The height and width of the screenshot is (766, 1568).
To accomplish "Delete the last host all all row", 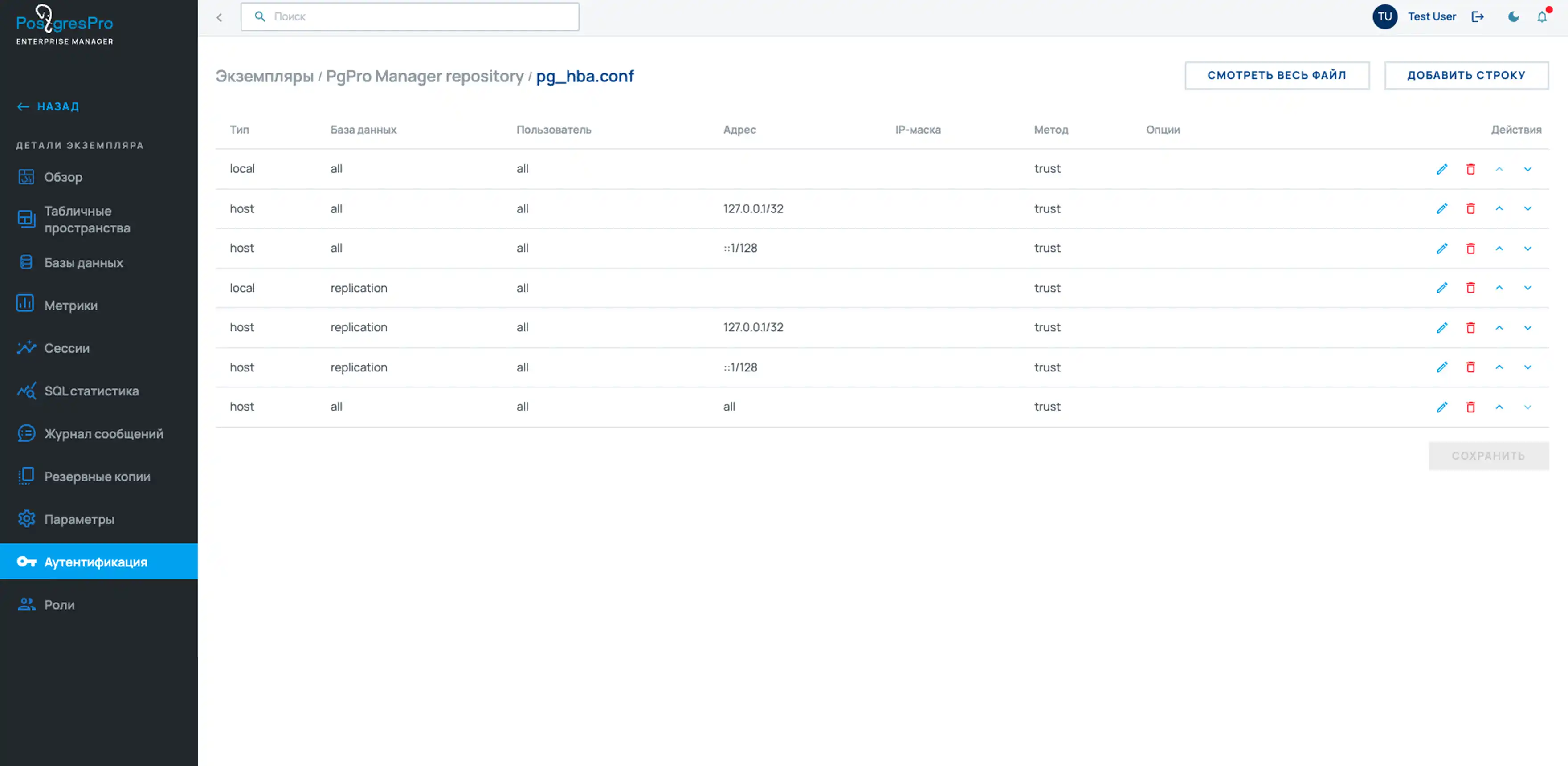I will tap(1470, 407).
